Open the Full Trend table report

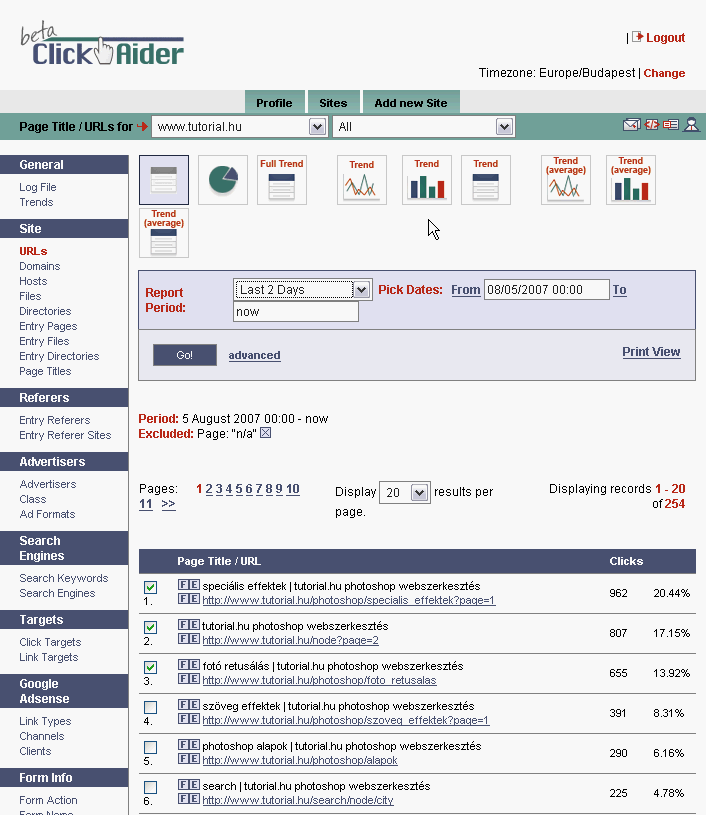click(282, 180)
